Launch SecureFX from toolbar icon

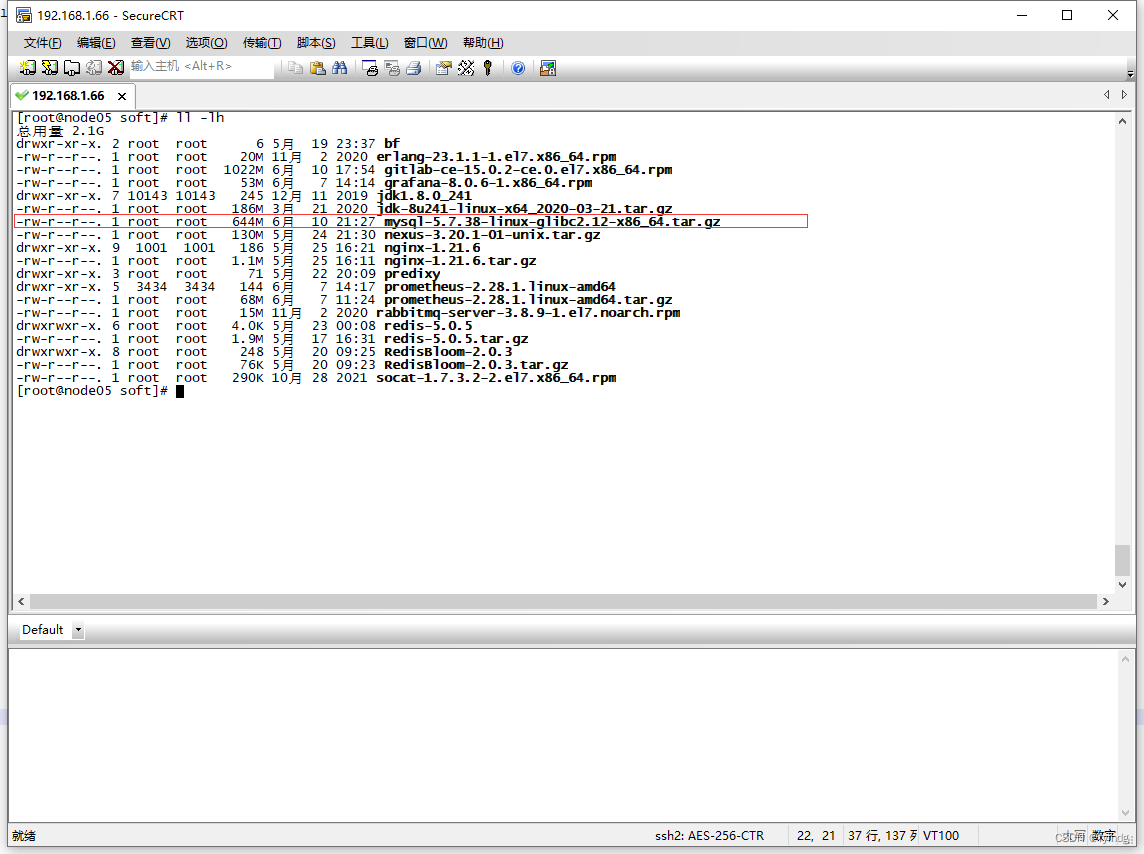pyautogui.click(x=547, y=68)
